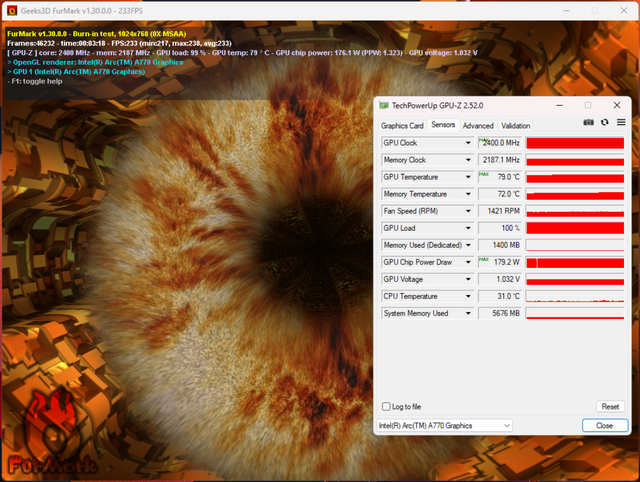640x482 pixels.
Task: Switch to the Graphics Card tab
Action: point(402,126)
